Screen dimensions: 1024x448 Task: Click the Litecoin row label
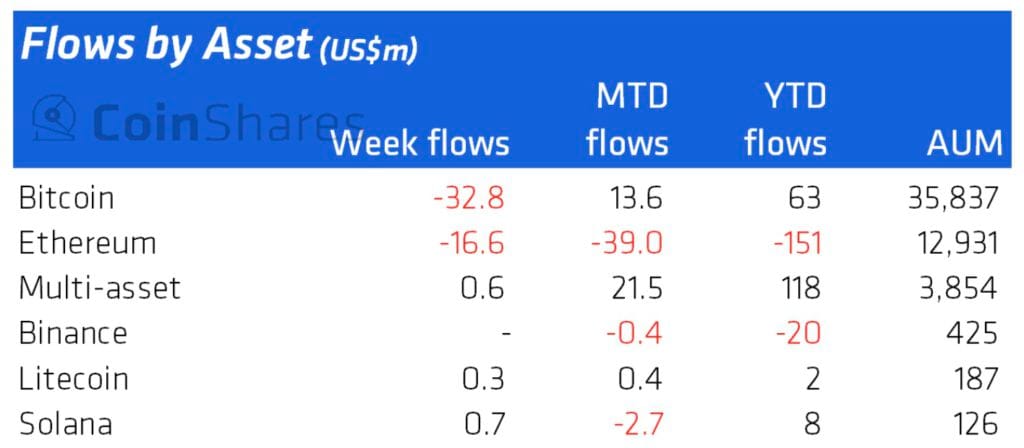tap(74, 379)
